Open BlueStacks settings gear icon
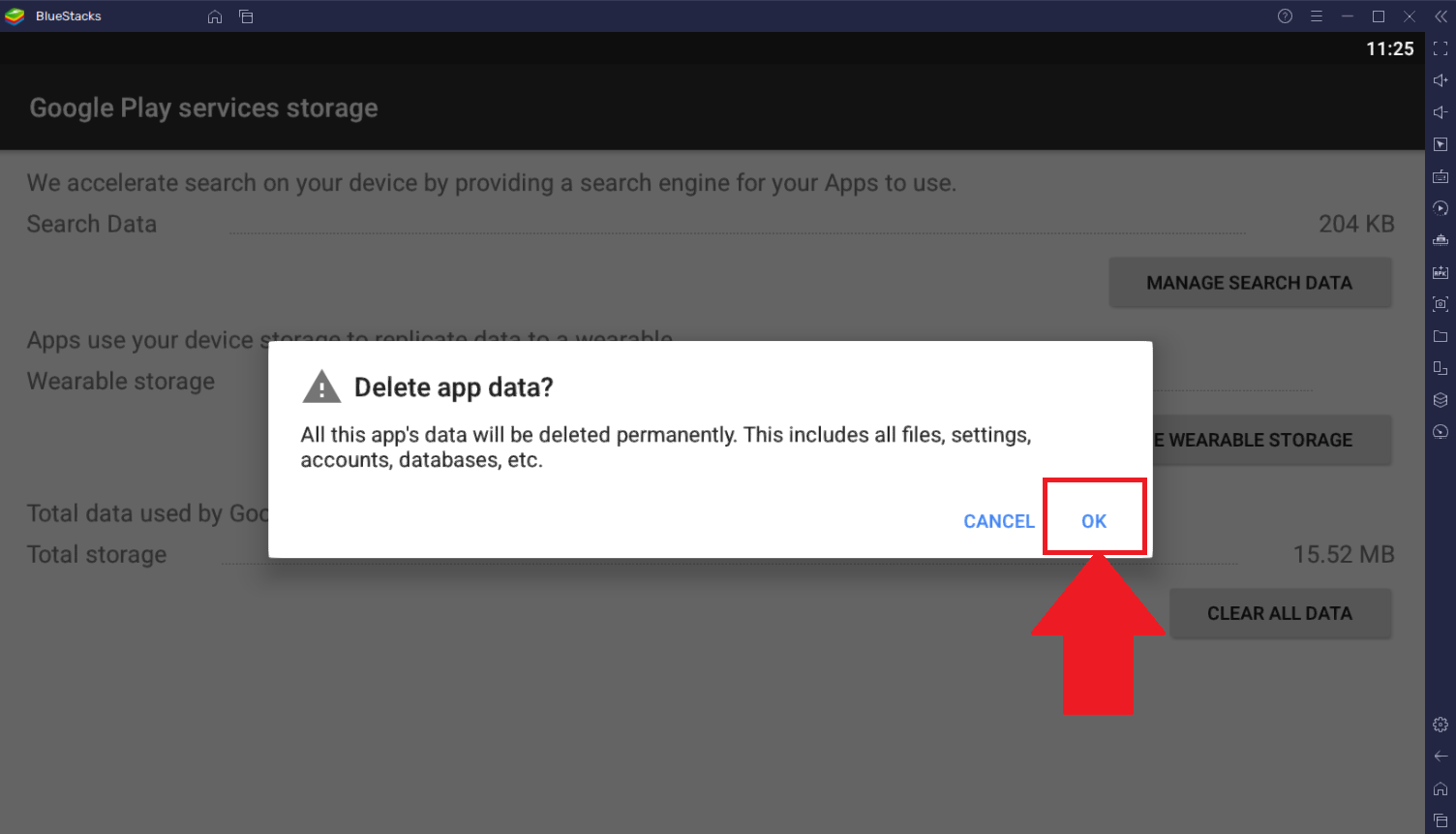The width and height of the screenshot is (1456, 834). coord(1441,725)
